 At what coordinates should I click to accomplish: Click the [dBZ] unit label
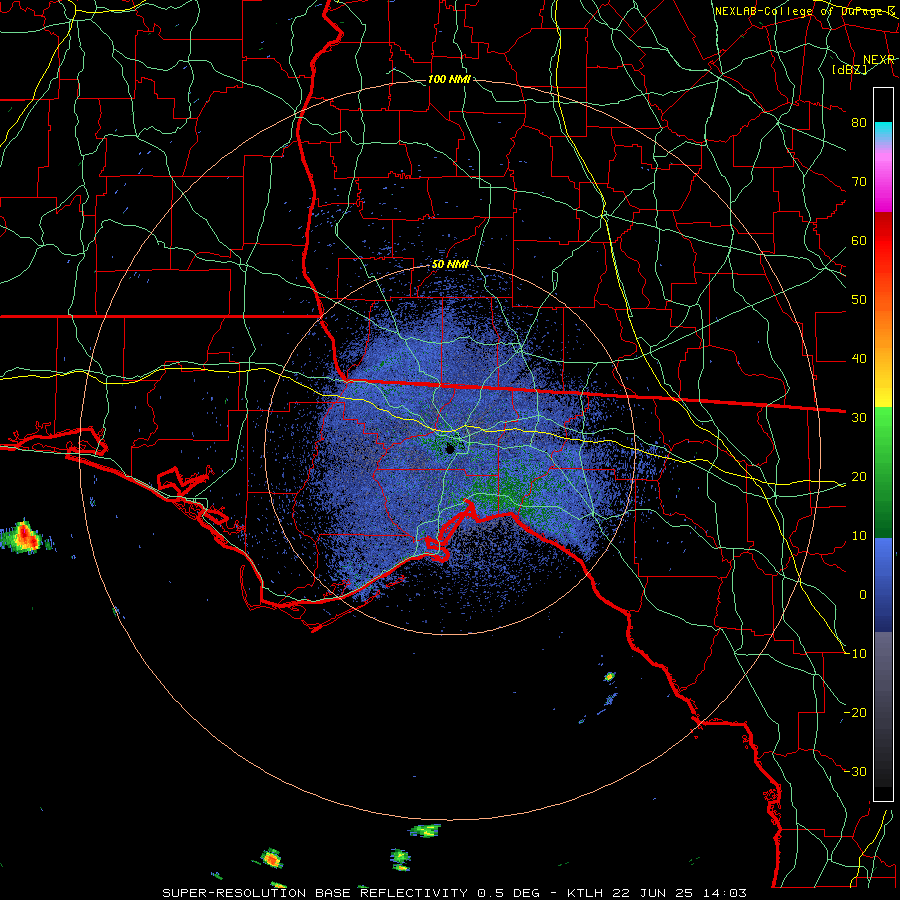849,69
